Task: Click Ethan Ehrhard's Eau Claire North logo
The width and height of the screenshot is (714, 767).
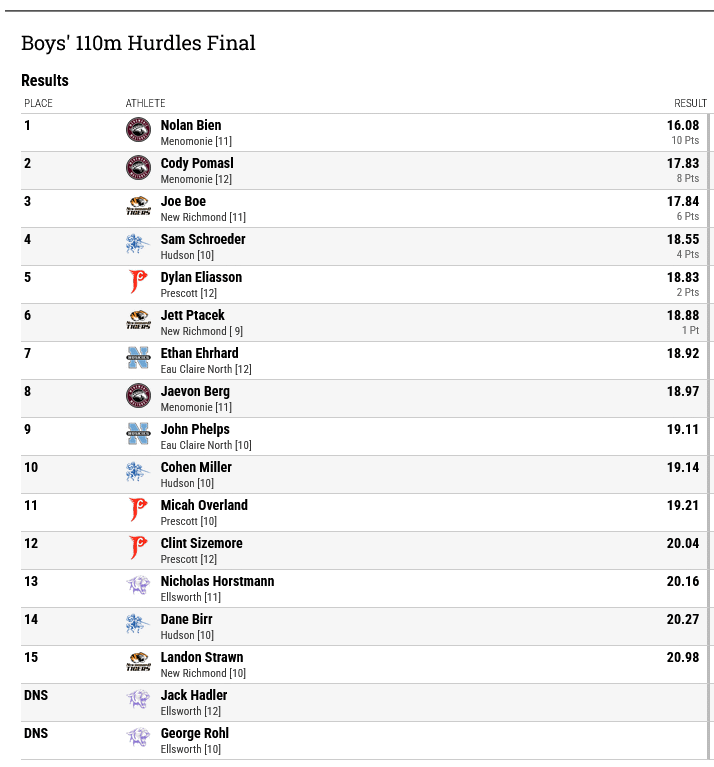Action: point(138,358)
